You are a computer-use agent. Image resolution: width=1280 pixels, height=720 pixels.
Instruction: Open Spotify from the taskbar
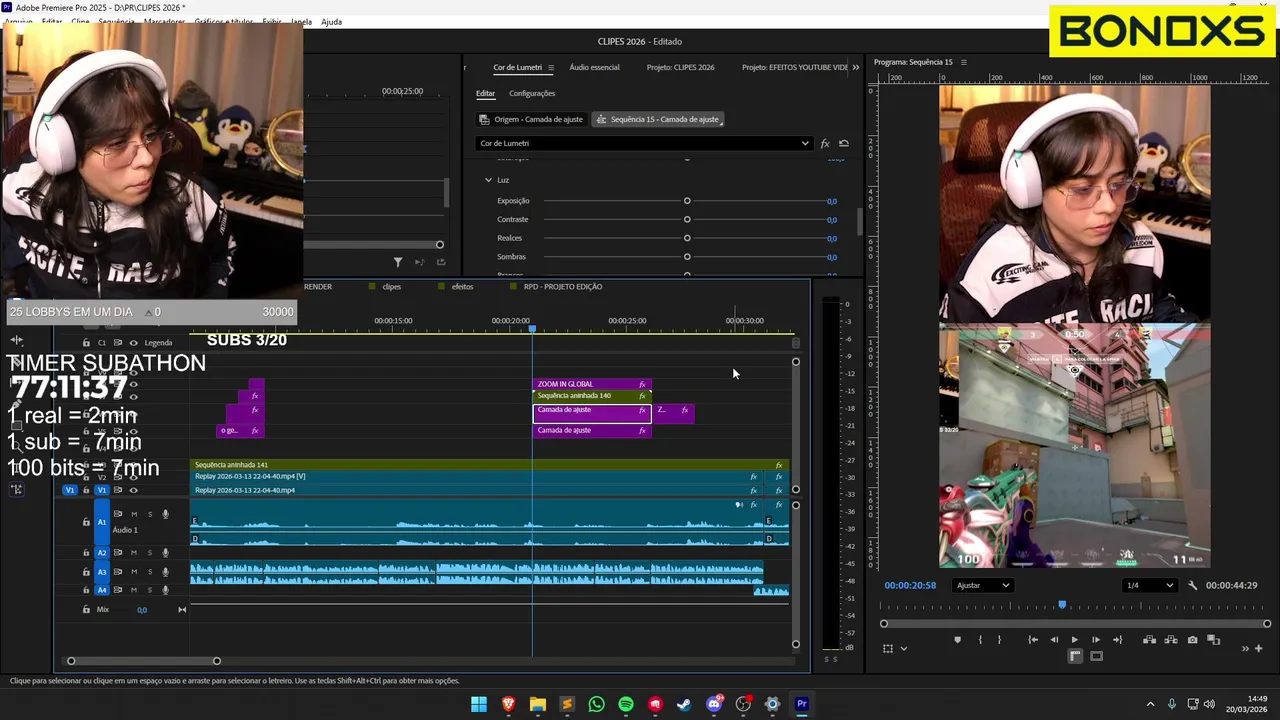626,704
